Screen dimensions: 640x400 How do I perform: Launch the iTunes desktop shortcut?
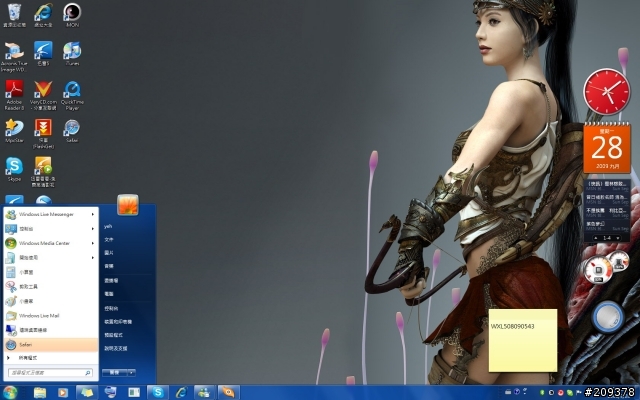(x=72, y=53)
